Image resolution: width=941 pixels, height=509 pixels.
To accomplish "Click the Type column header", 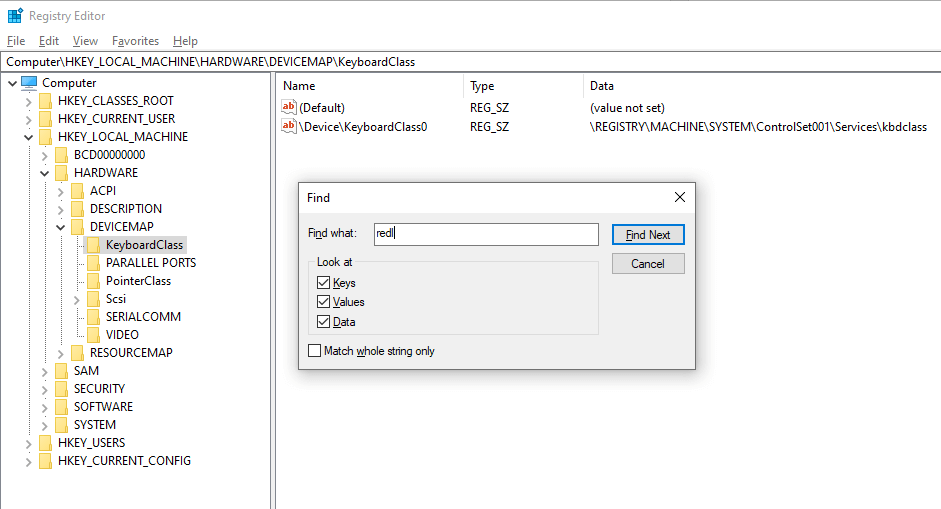I will (x=523, y=86).
